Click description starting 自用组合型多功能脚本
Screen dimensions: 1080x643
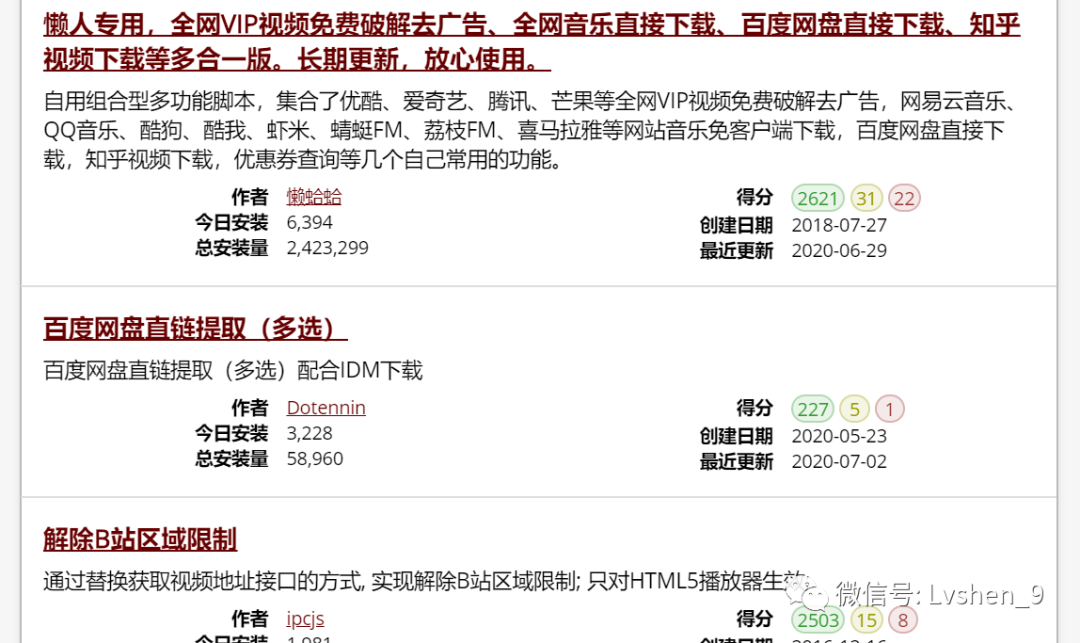pyautogui.click(x=531, y=131)
